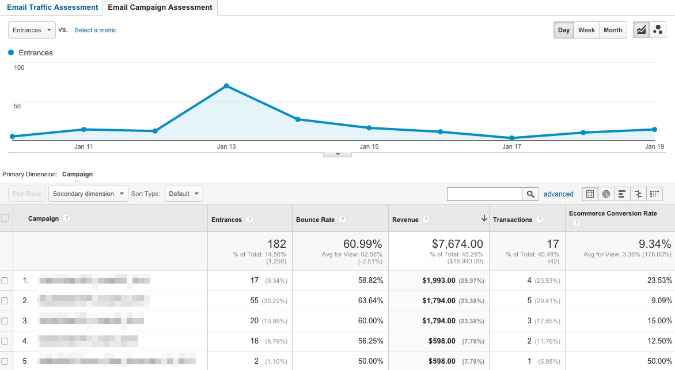Select the pivot table view icon
The height and width of the screenshot is (370, 675).
point(654,194)
